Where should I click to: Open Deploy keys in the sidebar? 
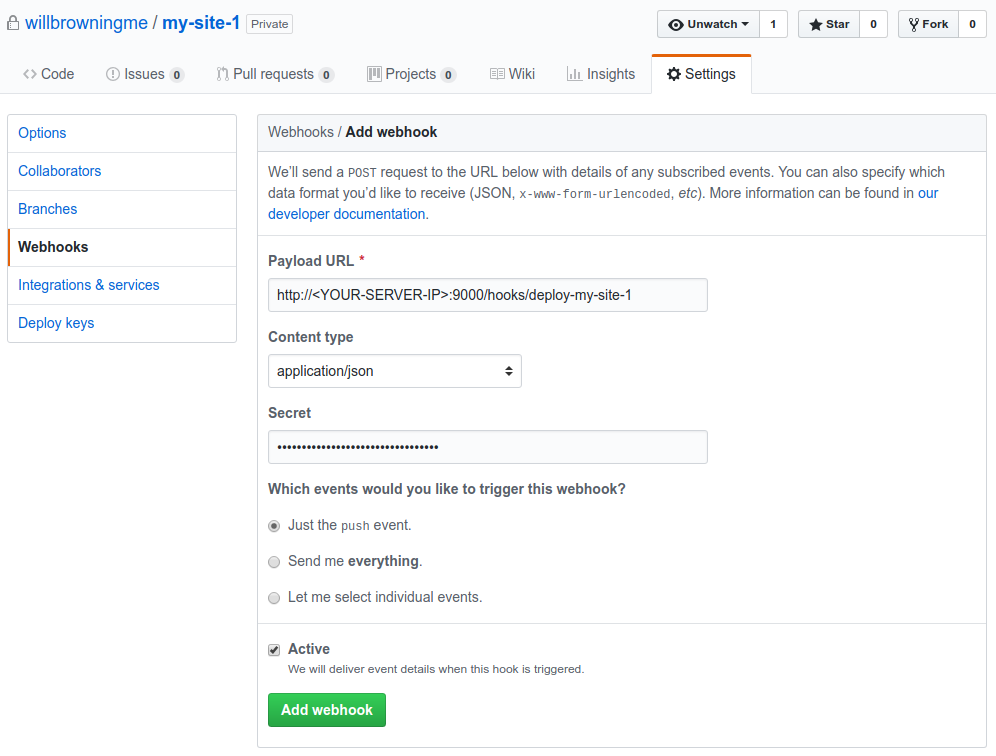point(122,323)
